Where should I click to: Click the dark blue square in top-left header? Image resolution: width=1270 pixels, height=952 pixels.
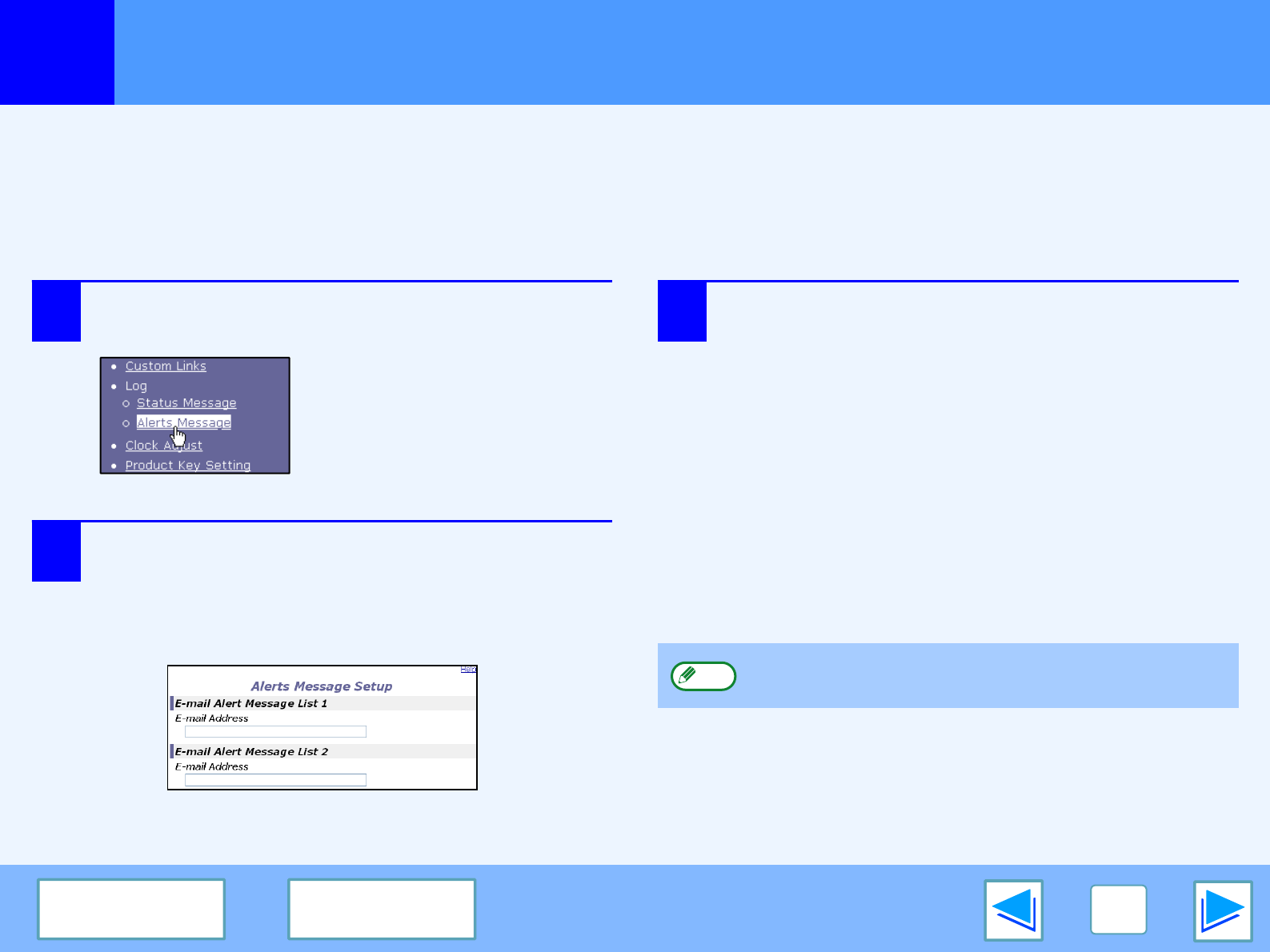click(x=57, y=52)
